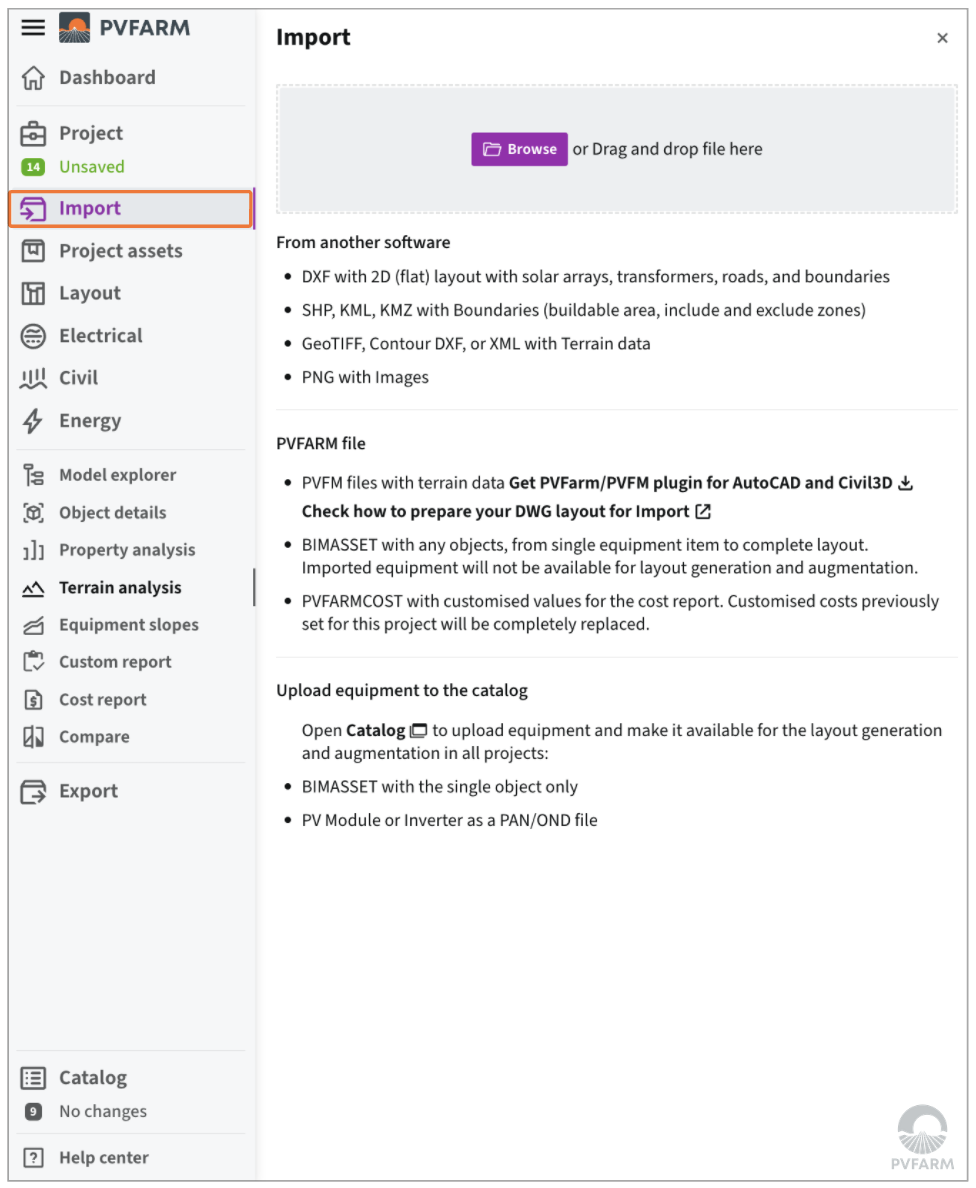The height and width of the screenshot is (1188, 976).
Task: Click the Compare icon in sidebar
Action: pos(33,737)
